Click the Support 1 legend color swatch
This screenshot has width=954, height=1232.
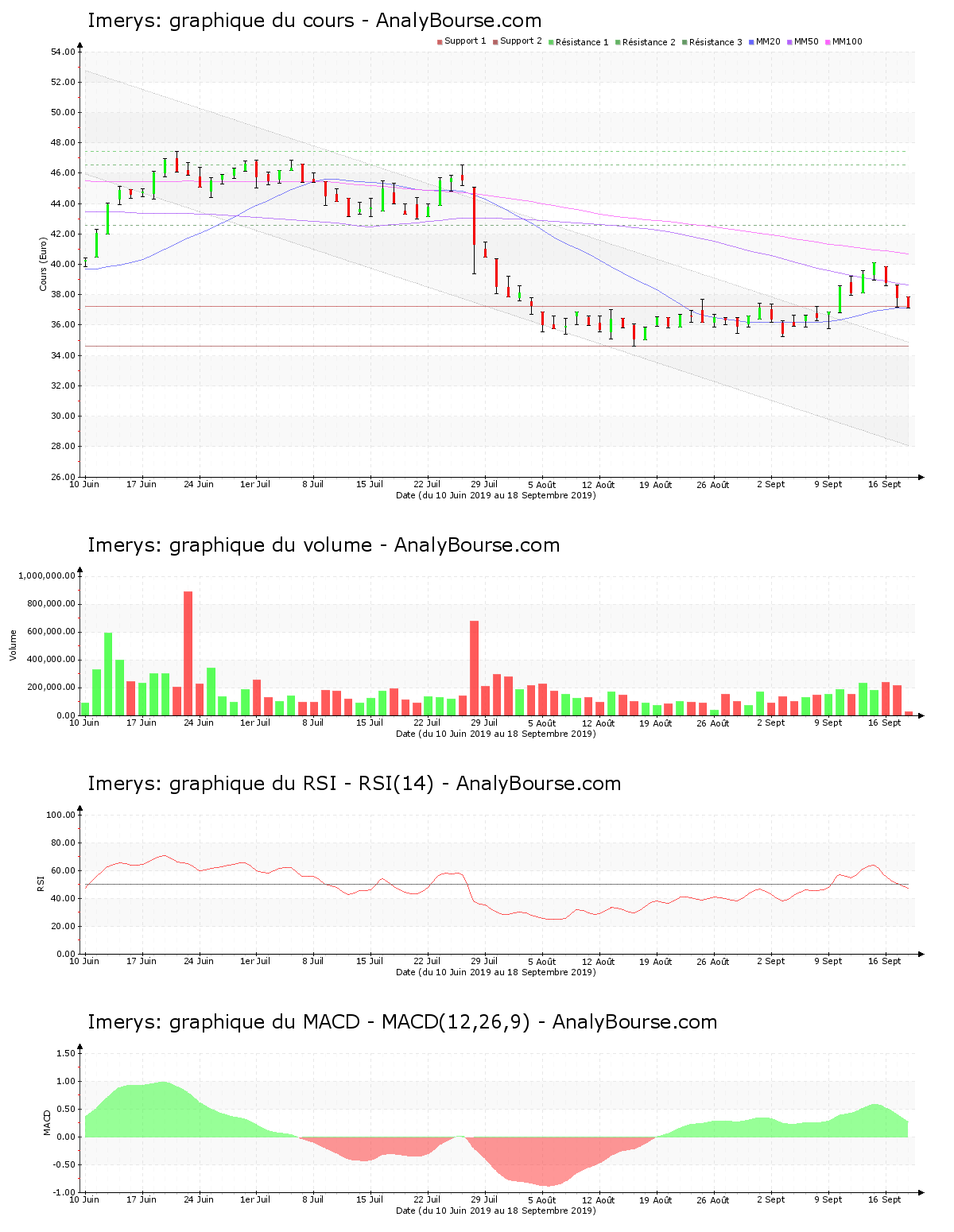click(x=440, y=42)
